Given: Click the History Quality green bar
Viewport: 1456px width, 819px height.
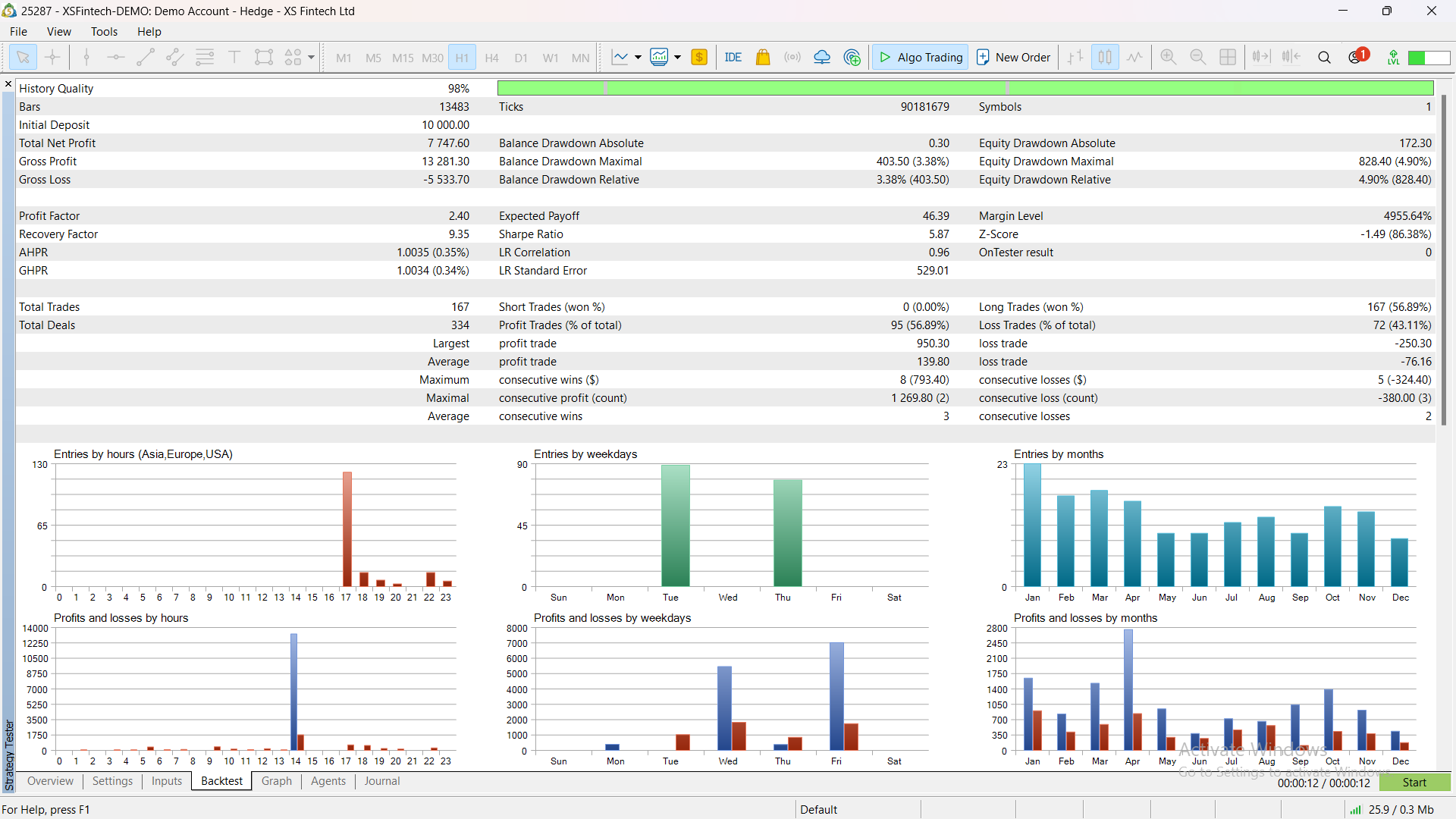Looking at the screenshot, I should click(965, 89).
